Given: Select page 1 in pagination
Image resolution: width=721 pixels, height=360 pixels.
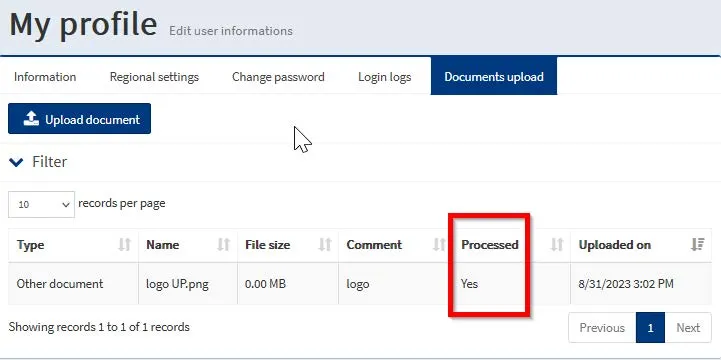Looking at the screenshot, I should coord(650,328).
